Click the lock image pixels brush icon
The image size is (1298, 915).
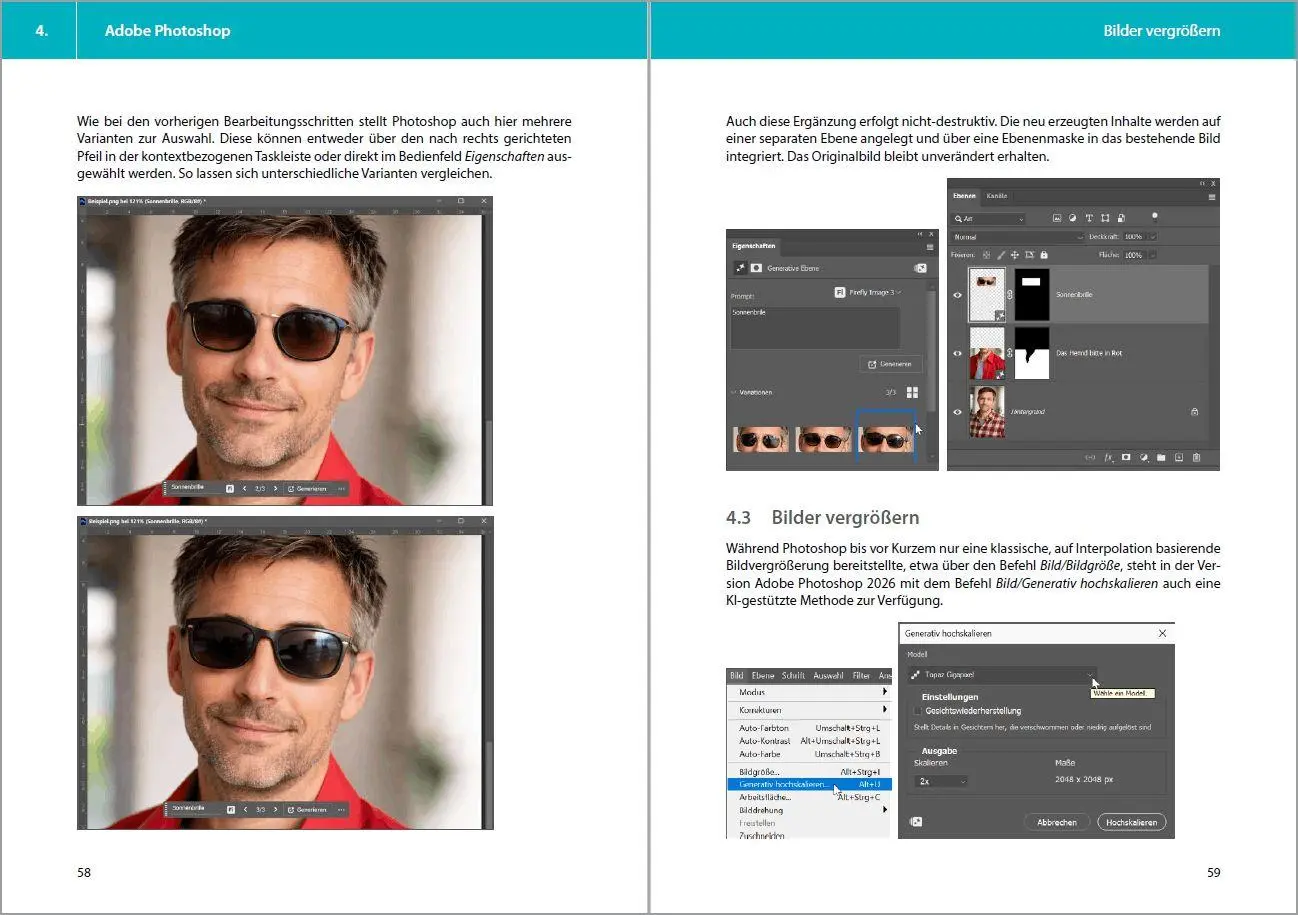(x=1001, y=255)
